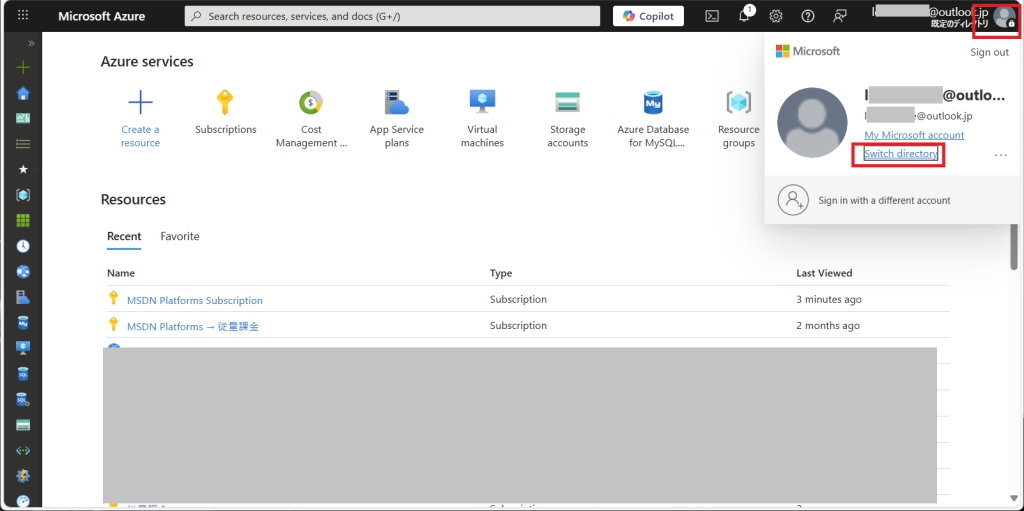
Task: Open MSDN Platforms Subscription resource
Action: tap(194, 300)
